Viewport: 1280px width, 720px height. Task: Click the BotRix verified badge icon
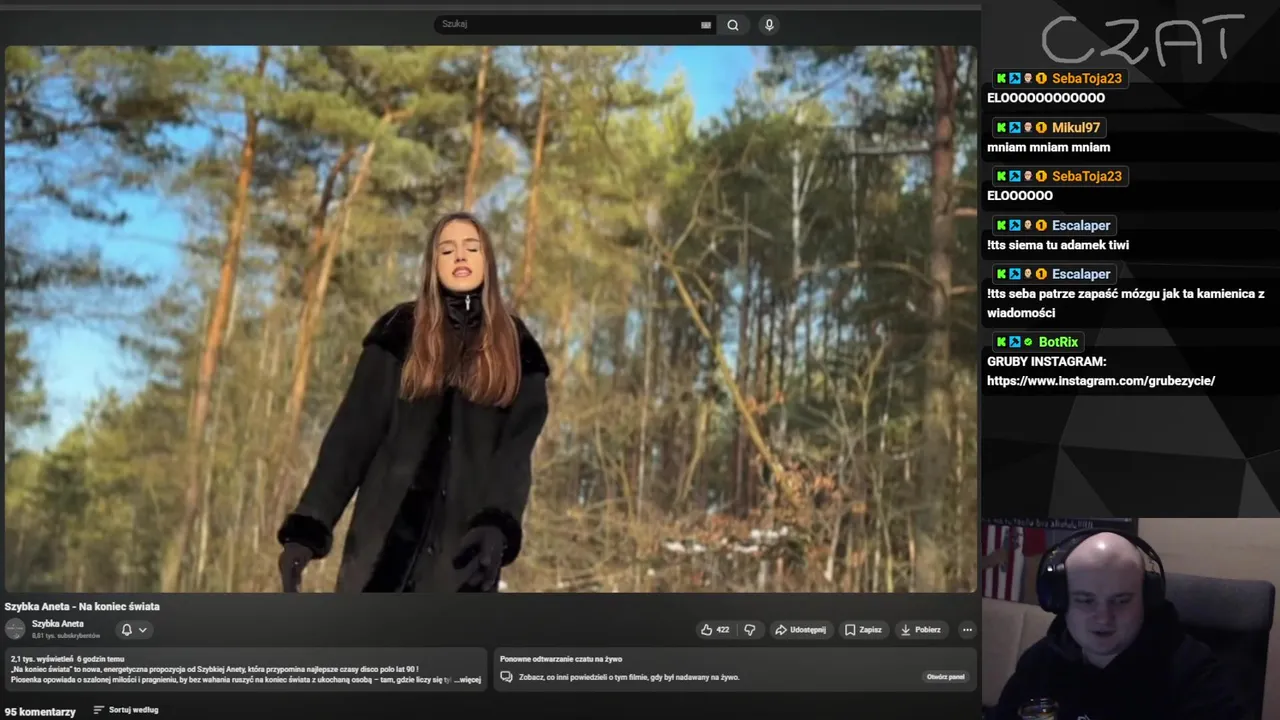point(1028,342)
